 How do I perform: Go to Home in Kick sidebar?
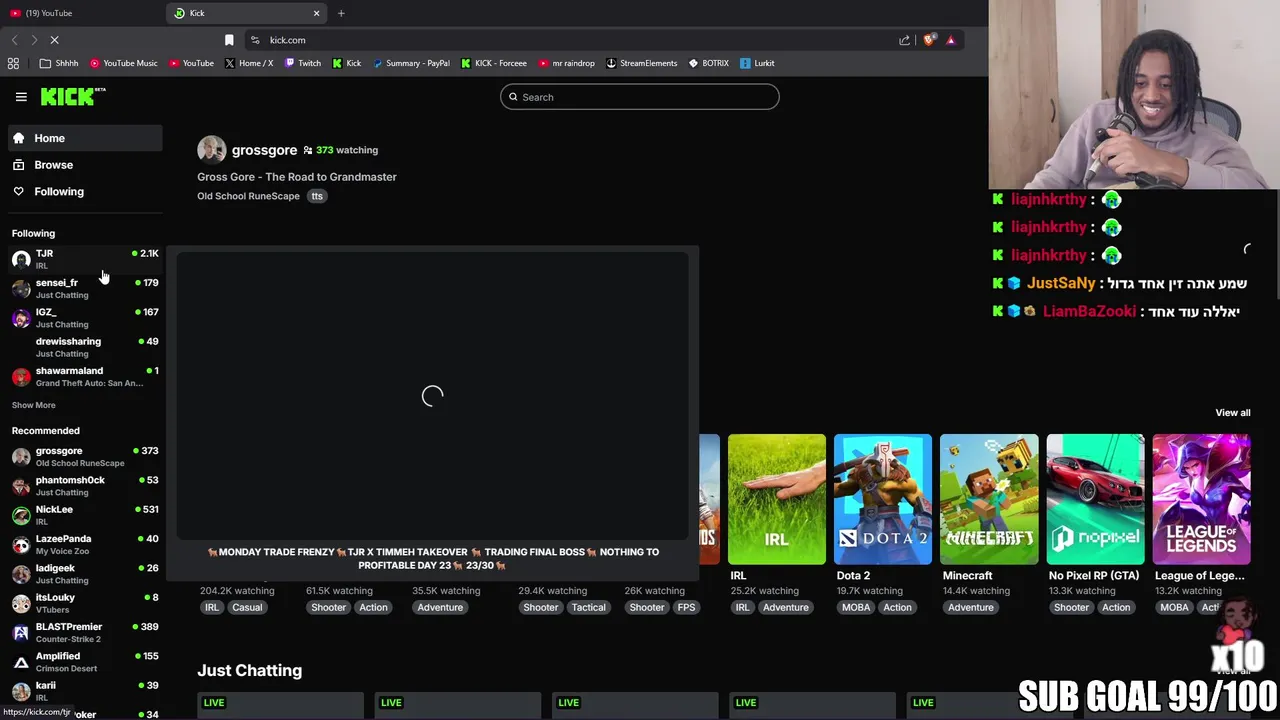point(84,138)
